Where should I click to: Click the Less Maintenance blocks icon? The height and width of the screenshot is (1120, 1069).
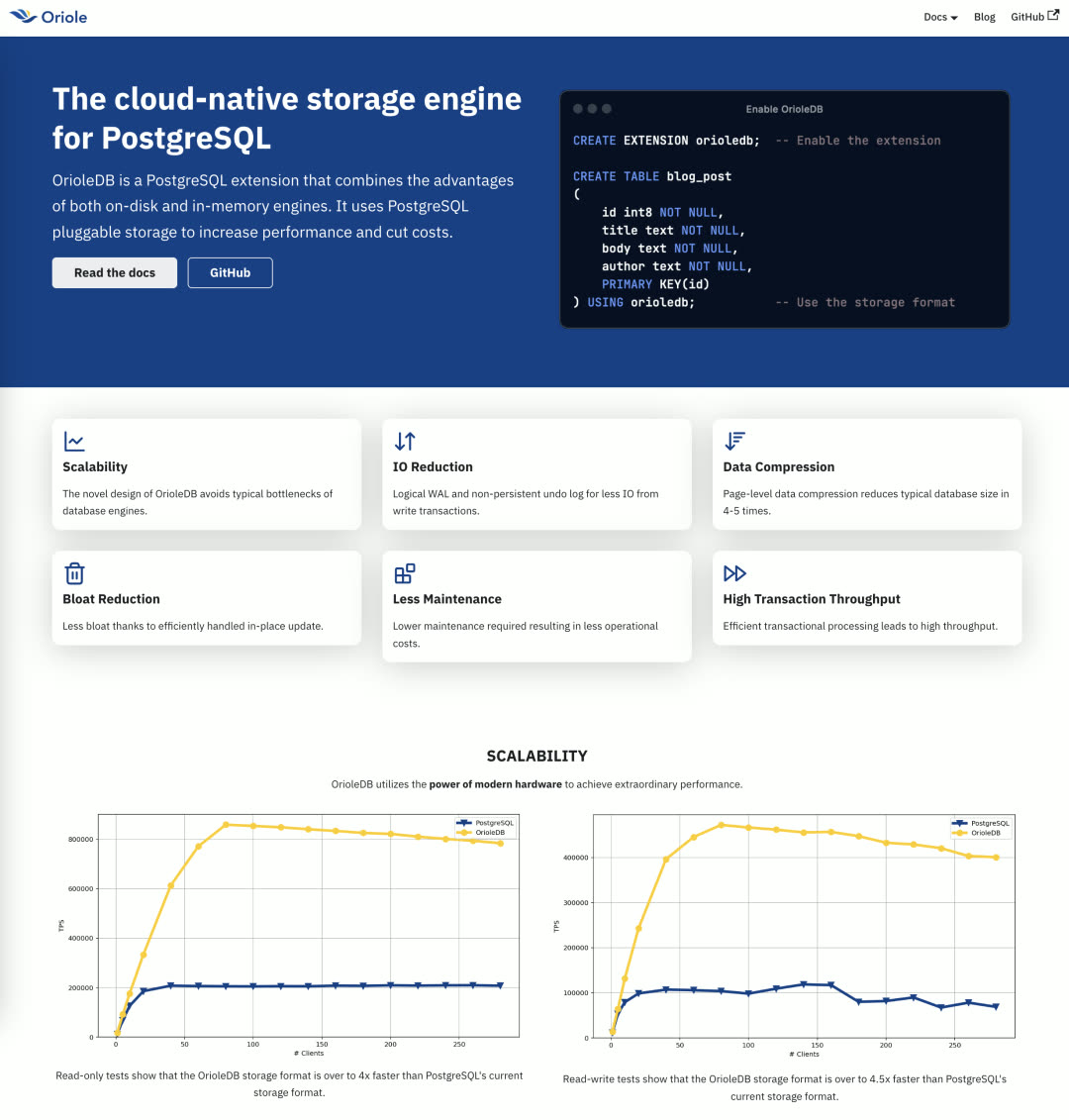click(405, 573)
